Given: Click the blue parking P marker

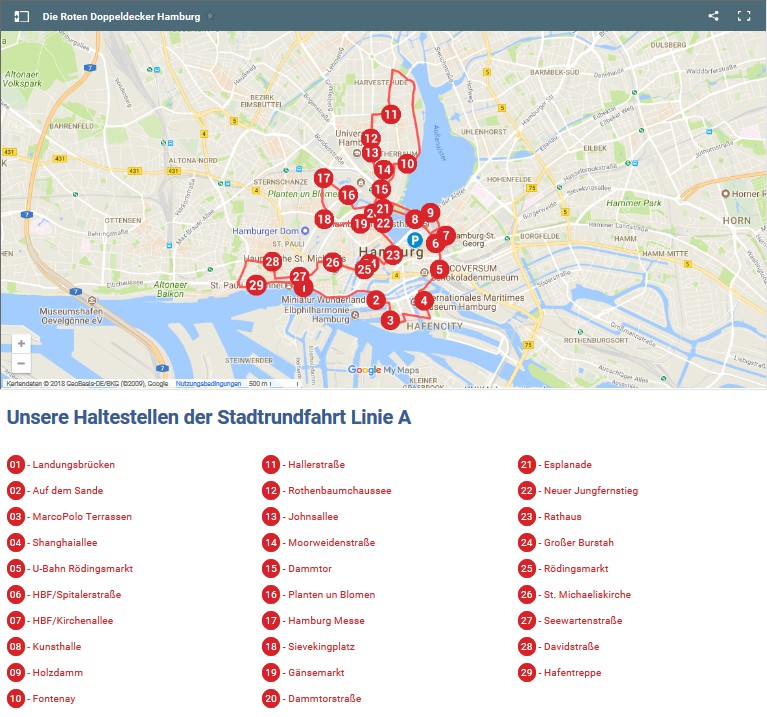Looking at the screenshot, I should [x=415, y=240].
